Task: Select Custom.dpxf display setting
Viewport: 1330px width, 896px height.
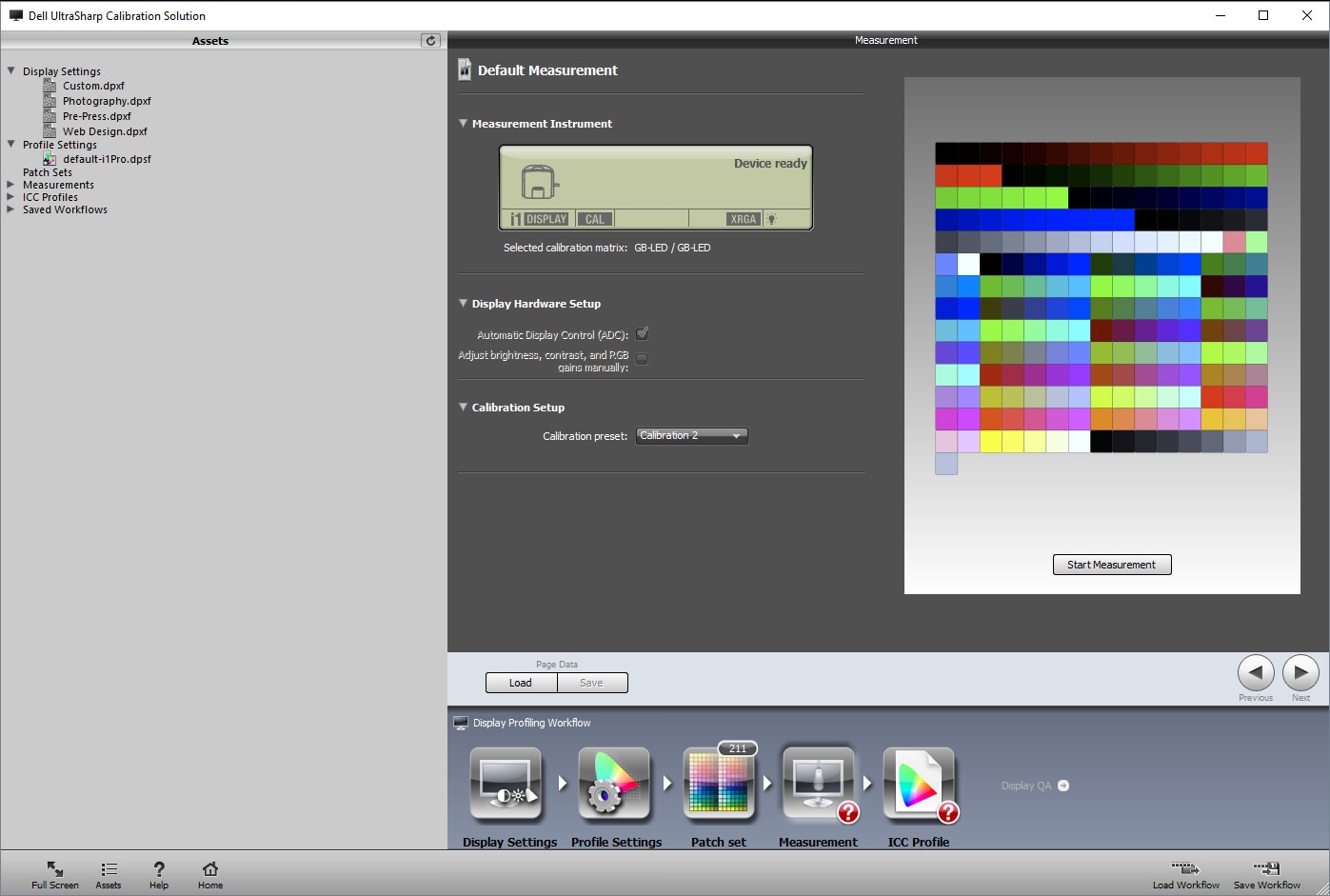Action: click(x=93, y=86)
